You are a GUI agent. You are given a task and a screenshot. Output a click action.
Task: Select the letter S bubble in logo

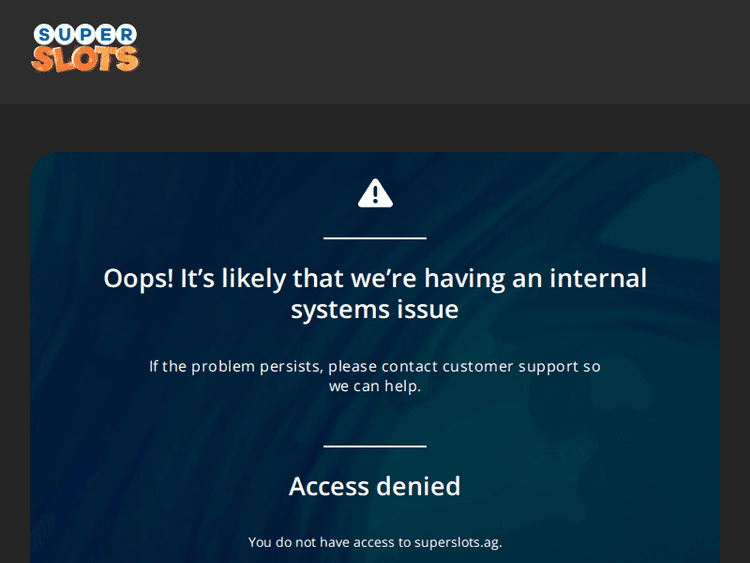click(44, 35)
